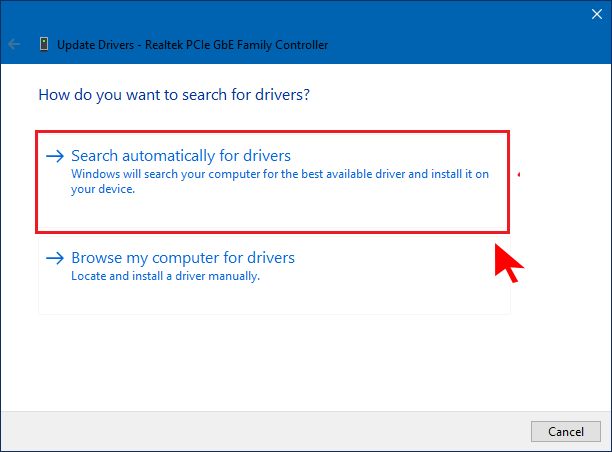This screenshot has width=612, height=452.
Task: Click the network adapter device icon
Action: (x=44, y=44)
